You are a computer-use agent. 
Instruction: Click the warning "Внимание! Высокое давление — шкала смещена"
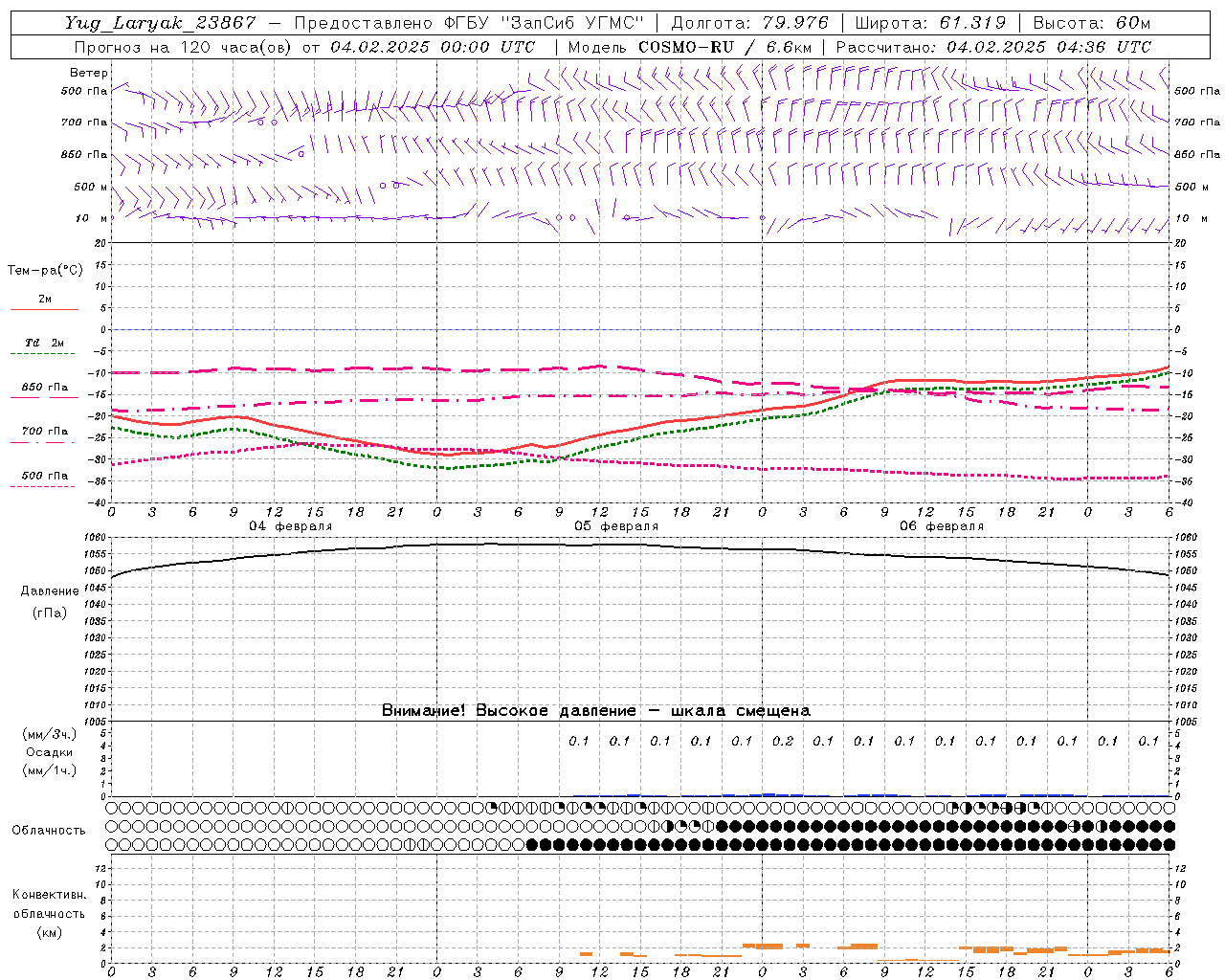pyautogui.click(x=596, y=710)
